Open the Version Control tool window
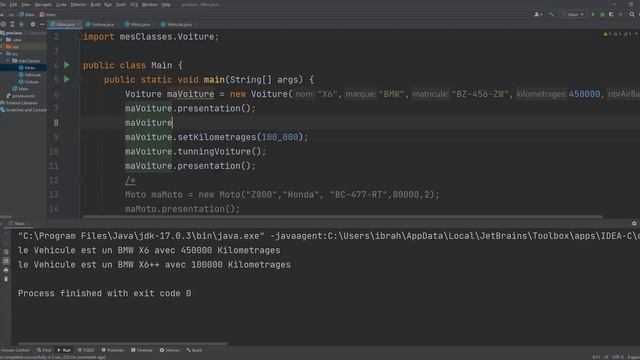Viewport: 640px width, 360px height. [x=15, y=350]
